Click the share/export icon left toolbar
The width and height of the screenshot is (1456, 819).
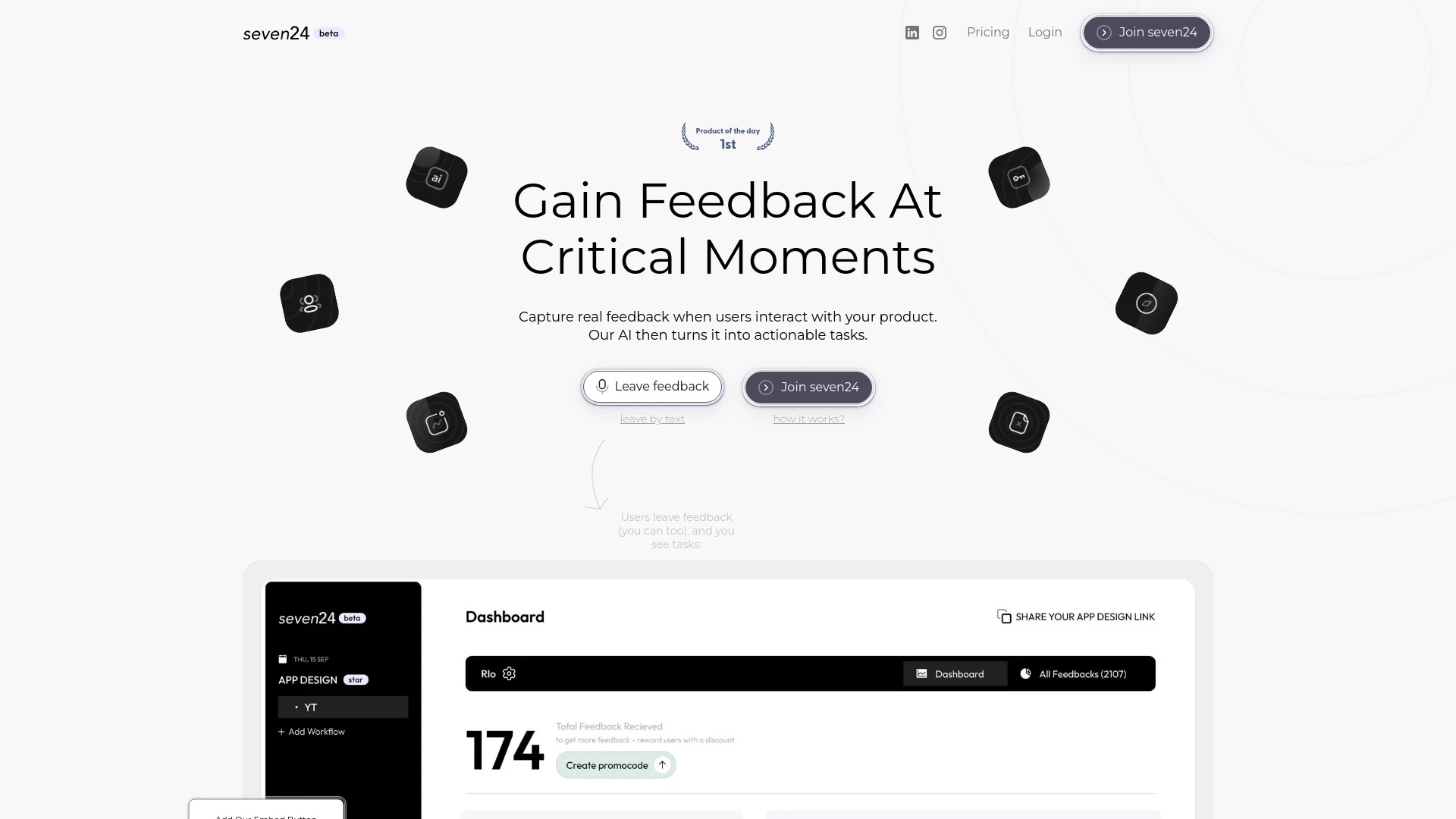[1003, 616]
